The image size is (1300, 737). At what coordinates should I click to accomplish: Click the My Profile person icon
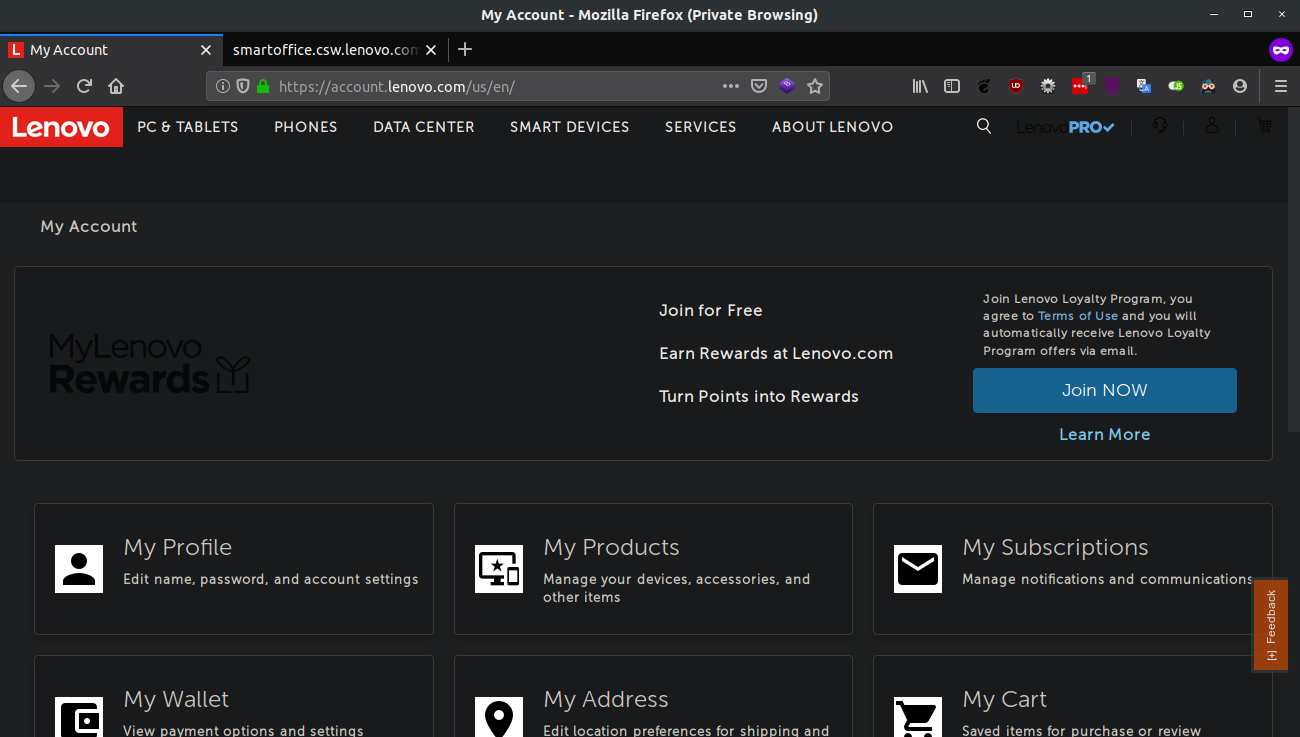[x=79, y=569]
